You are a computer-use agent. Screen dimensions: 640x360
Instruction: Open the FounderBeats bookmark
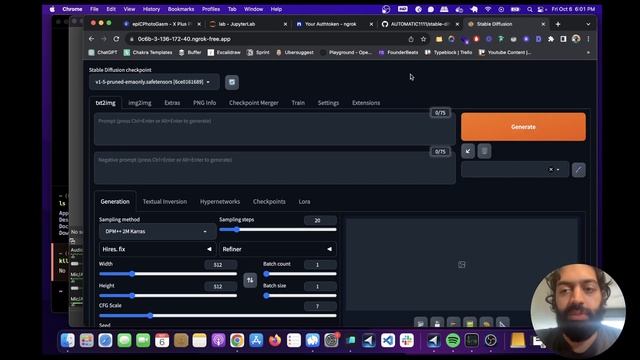(398, 52)
